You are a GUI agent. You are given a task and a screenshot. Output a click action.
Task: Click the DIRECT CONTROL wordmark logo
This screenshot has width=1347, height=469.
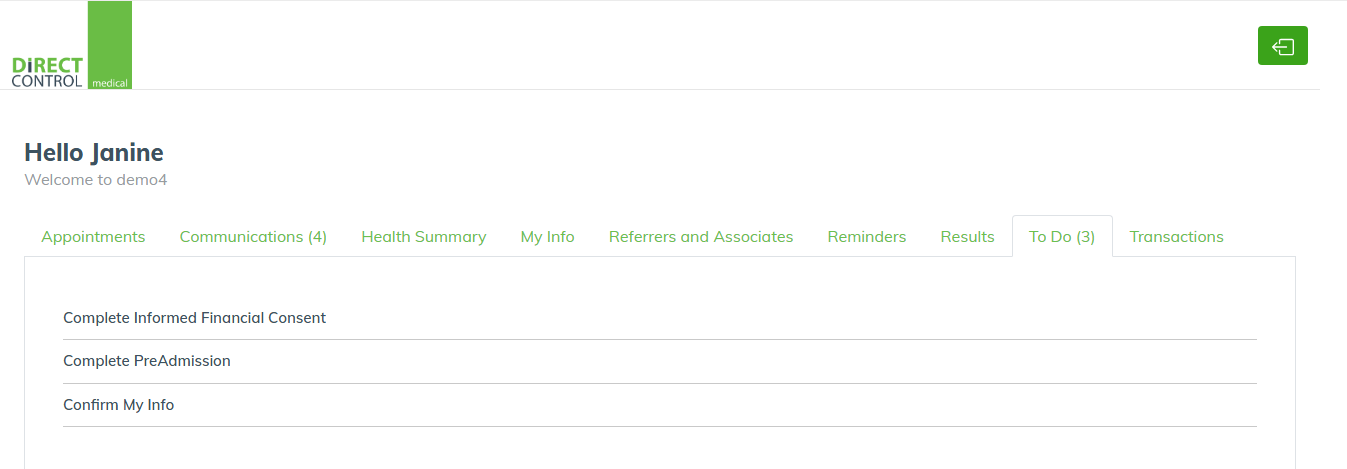tap(47, 72)
